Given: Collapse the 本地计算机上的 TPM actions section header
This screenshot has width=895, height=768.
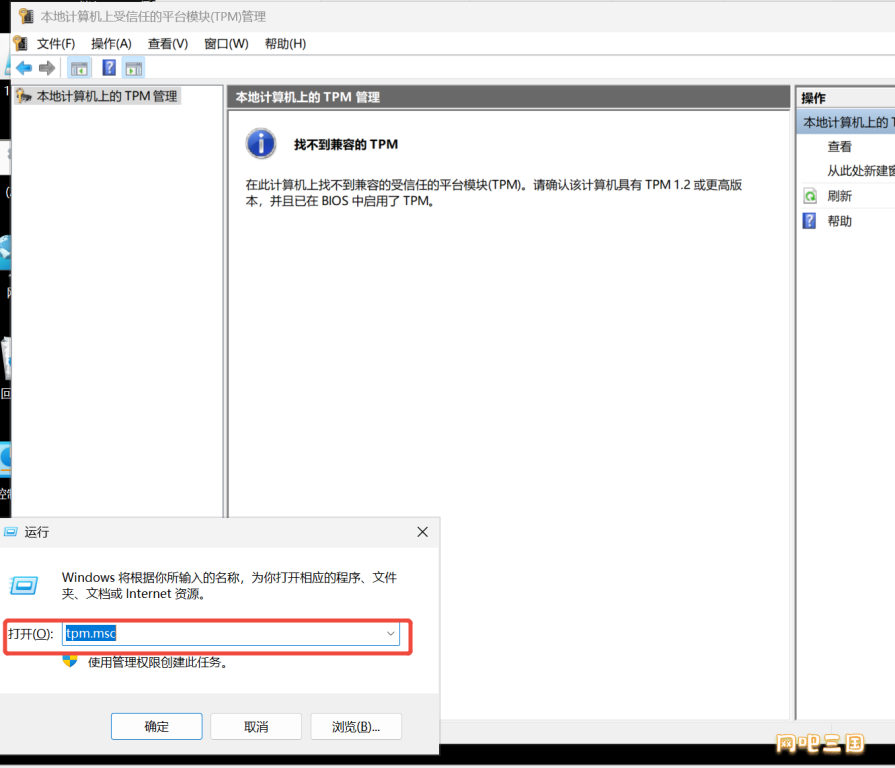Looking at the screenshot, I should click(846, 122).
